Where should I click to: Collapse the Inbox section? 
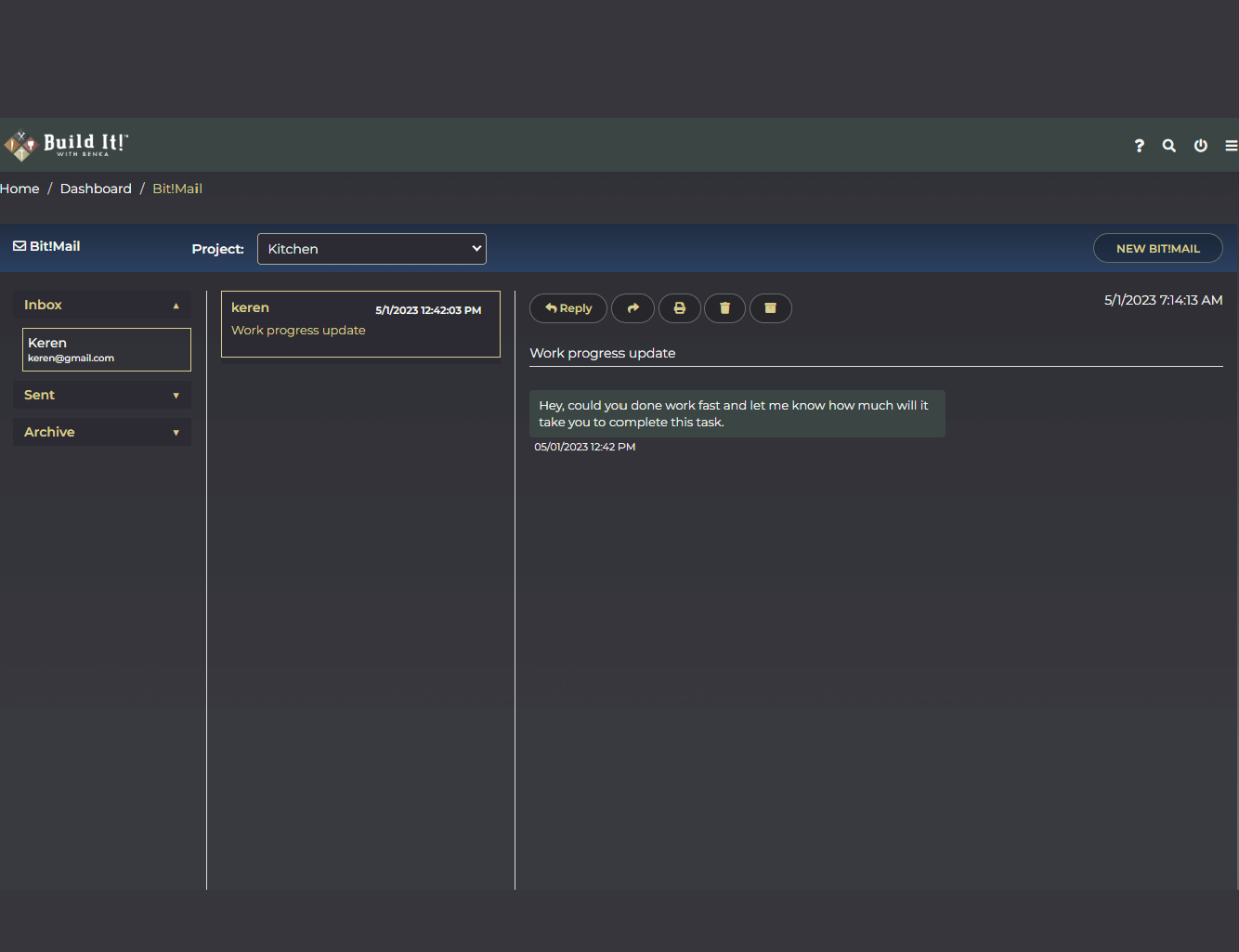point(102,305)
